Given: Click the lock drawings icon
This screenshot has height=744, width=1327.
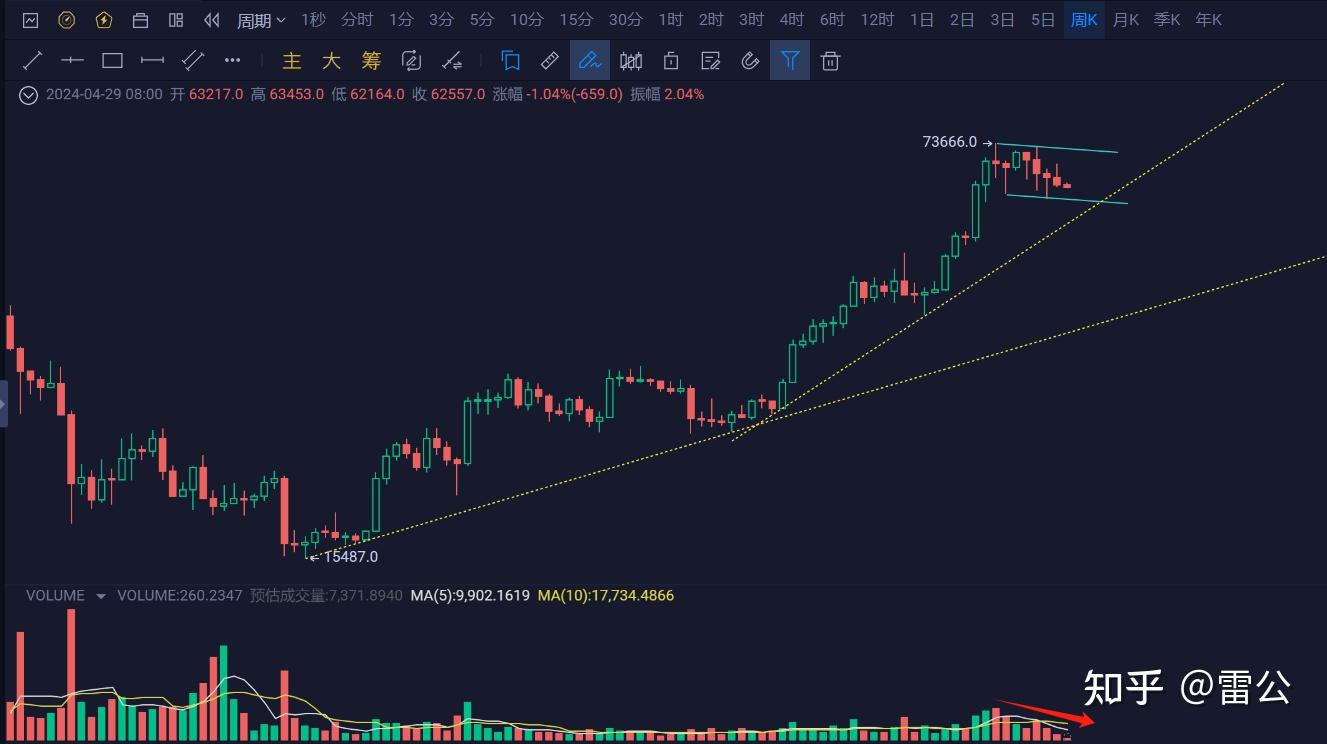Looking at the screenshot, I should point(671,61).
